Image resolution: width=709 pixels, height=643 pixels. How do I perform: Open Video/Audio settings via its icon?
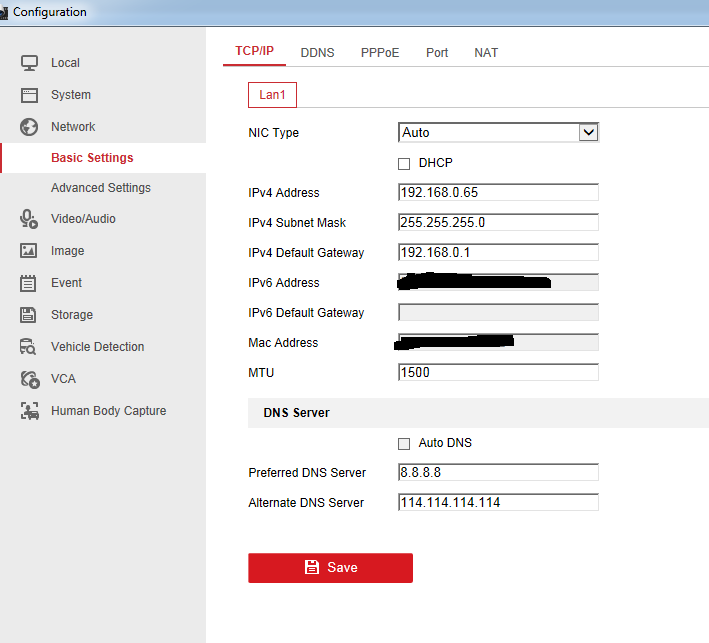pos(29,219)
